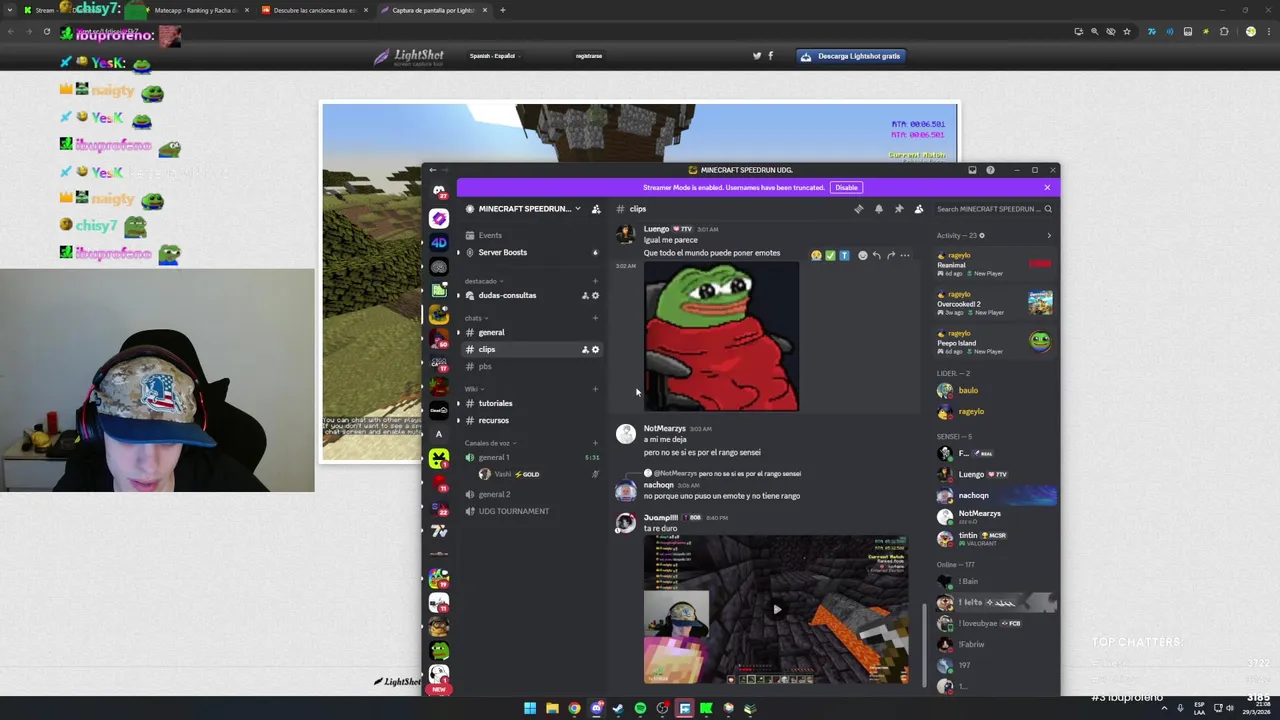Open Discord help icon in title bar
This screenshot has width=1280, height=720.
click(x=990, y=170)
